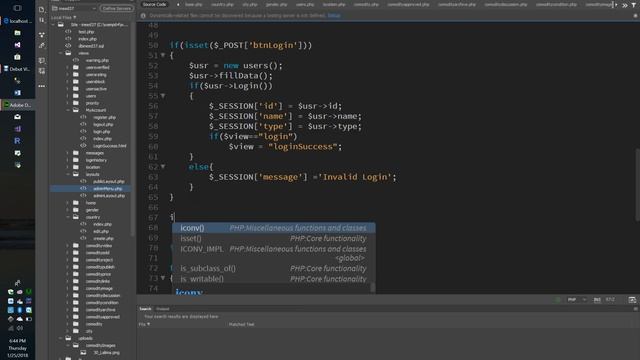Screen dimensions: 640x360
Task: Open localhost browser from the taskbar
Action: (17, 21)
